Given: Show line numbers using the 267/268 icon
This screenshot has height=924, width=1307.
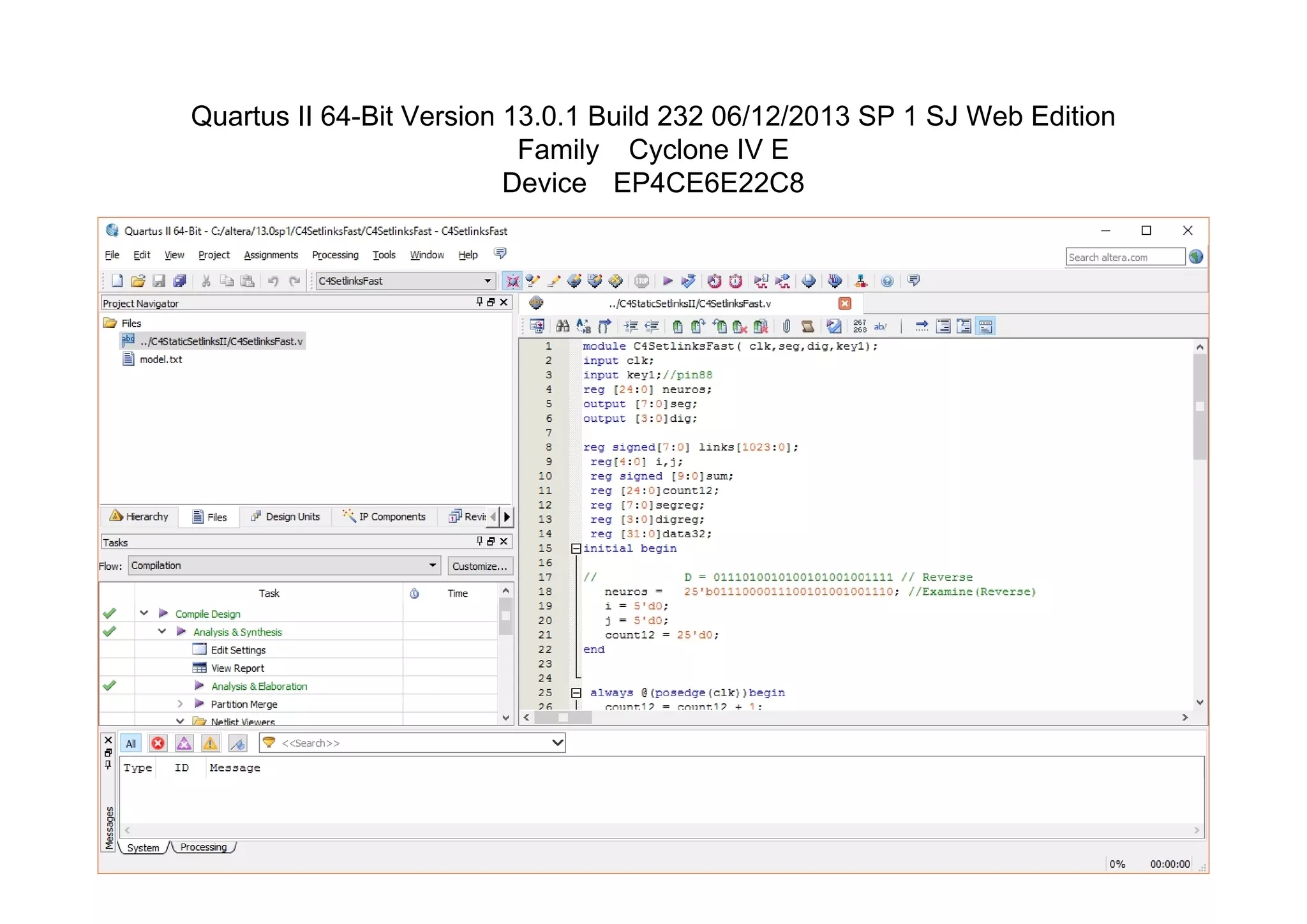Looking at the screenshot, I should 860,327.
